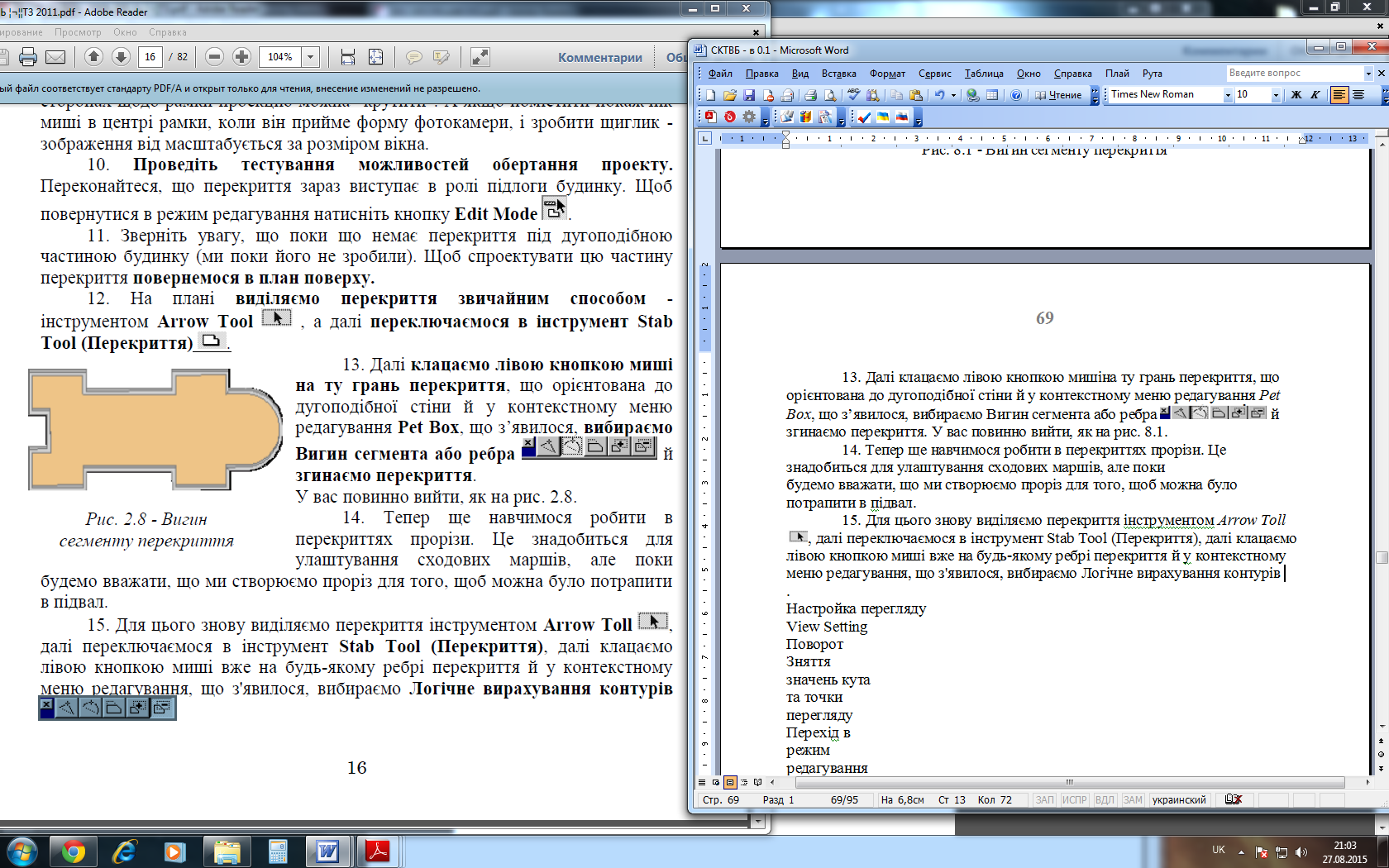Image resolution: width=1389 pixels, height=868 pixels.
Task: Toggle ВДЛ extend selection in status bar
Action: pyautogui.click(x=1105, y=799)
